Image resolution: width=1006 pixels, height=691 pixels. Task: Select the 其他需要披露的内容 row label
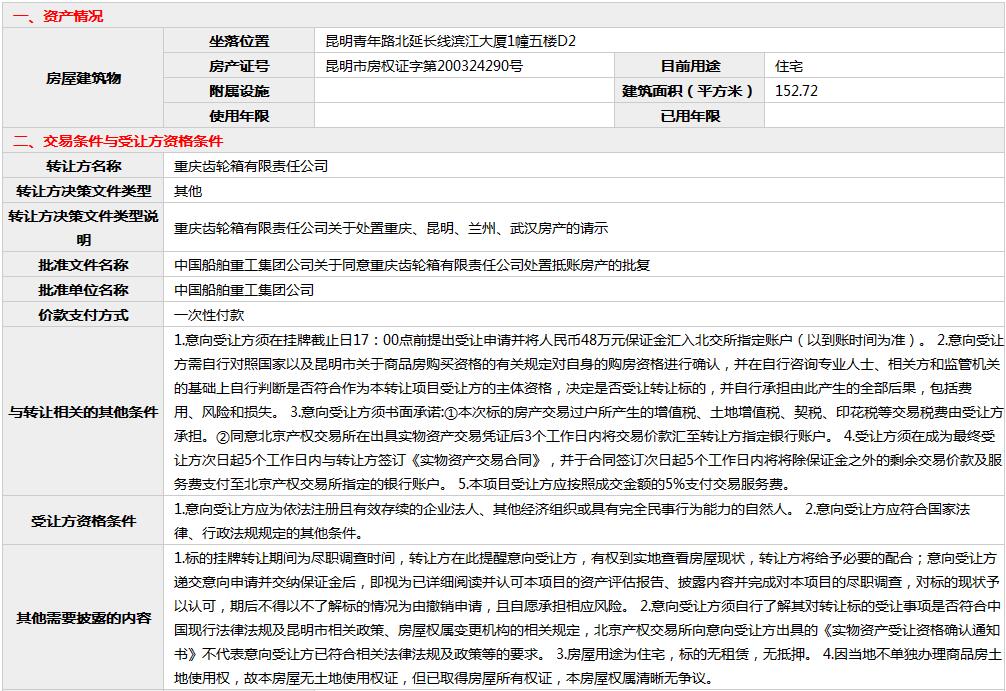pos(83,617)
